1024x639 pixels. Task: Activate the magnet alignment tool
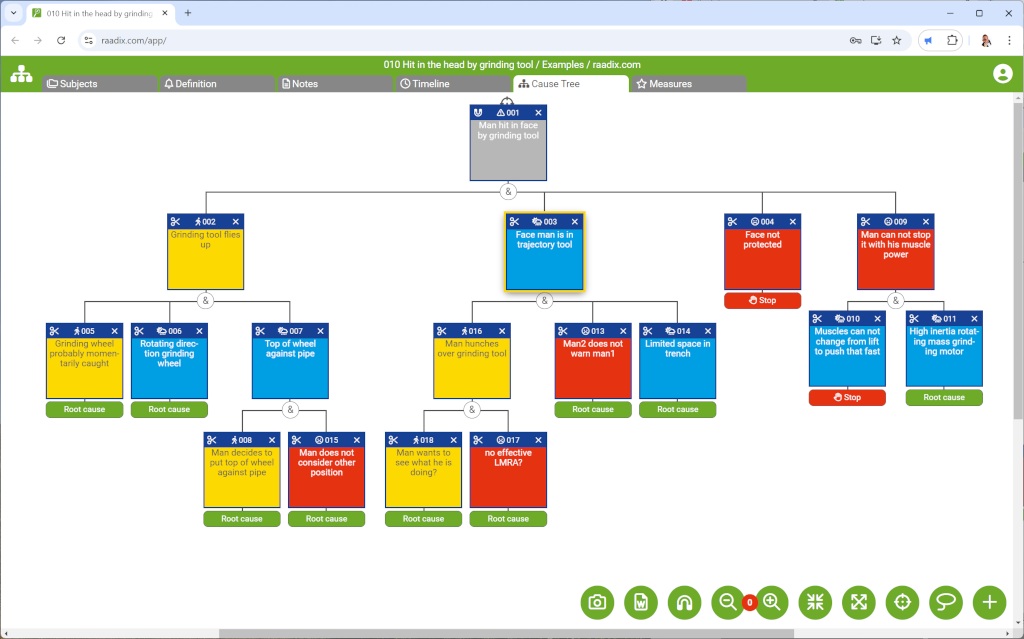pyautogui.click(x=684, y=603)
